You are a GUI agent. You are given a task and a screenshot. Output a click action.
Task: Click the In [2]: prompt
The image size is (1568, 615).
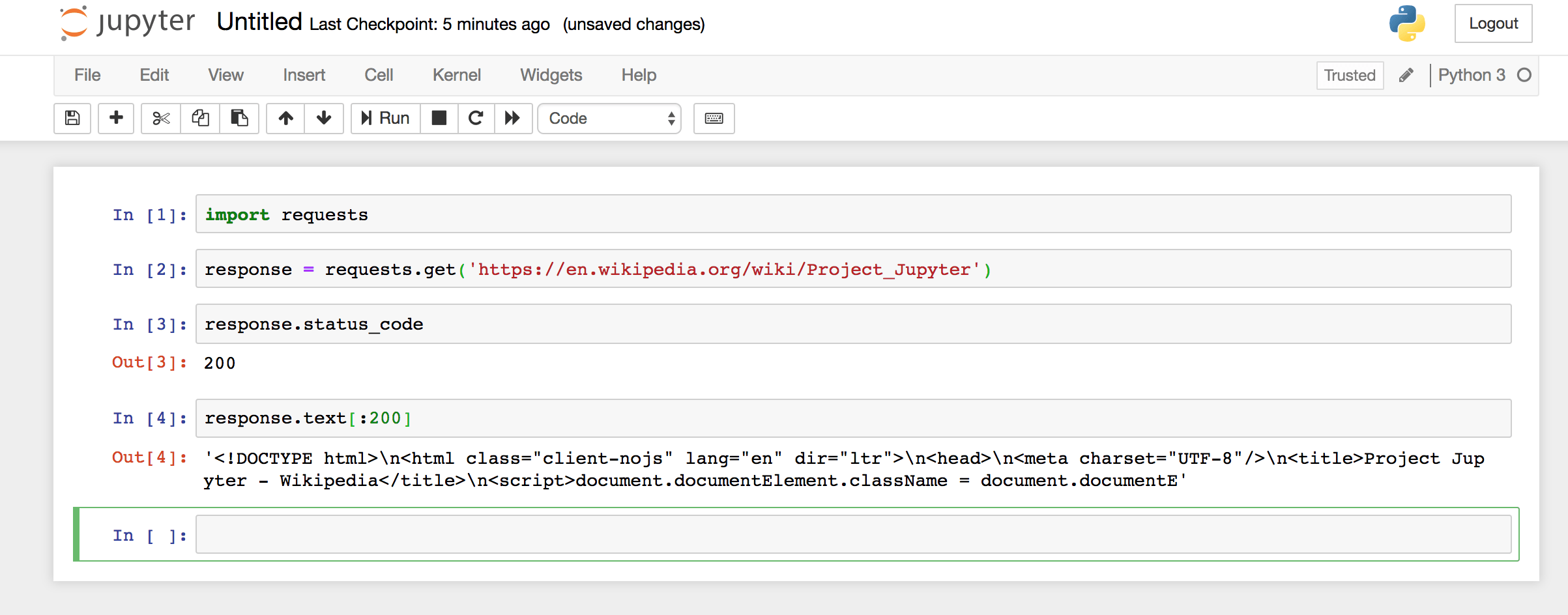(150, 269)
